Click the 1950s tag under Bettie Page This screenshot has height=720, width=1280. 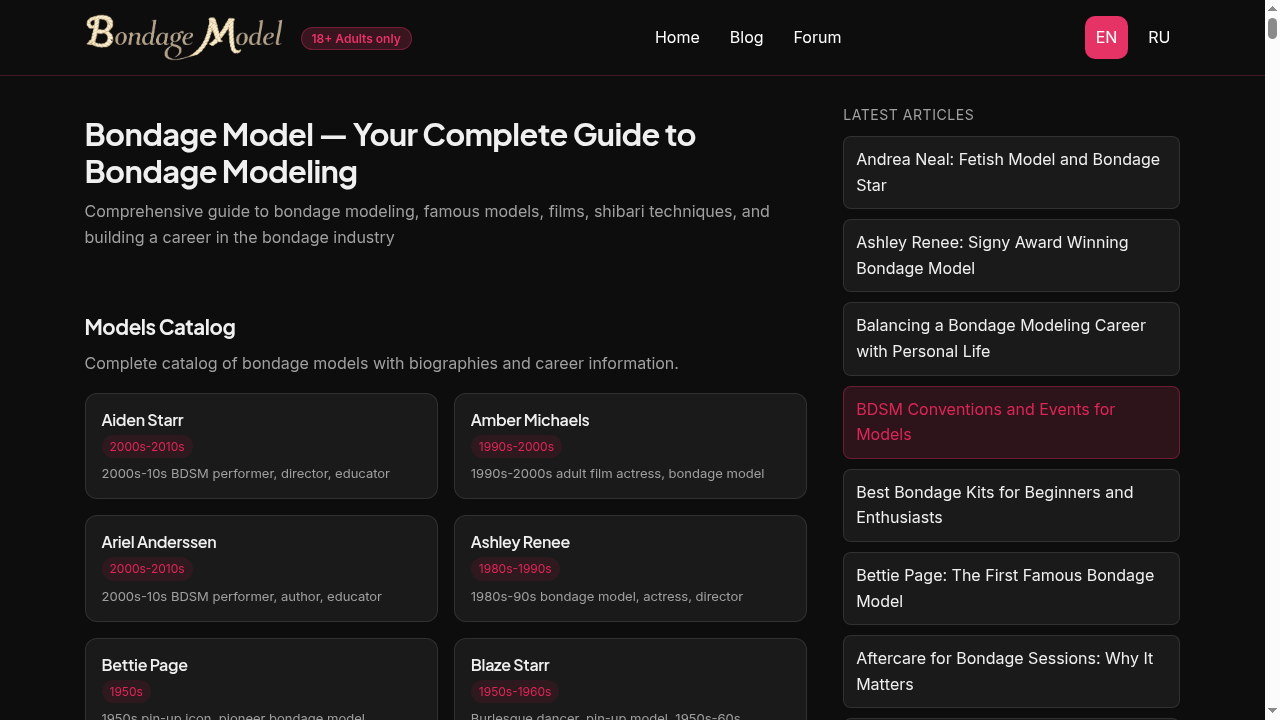126,691
